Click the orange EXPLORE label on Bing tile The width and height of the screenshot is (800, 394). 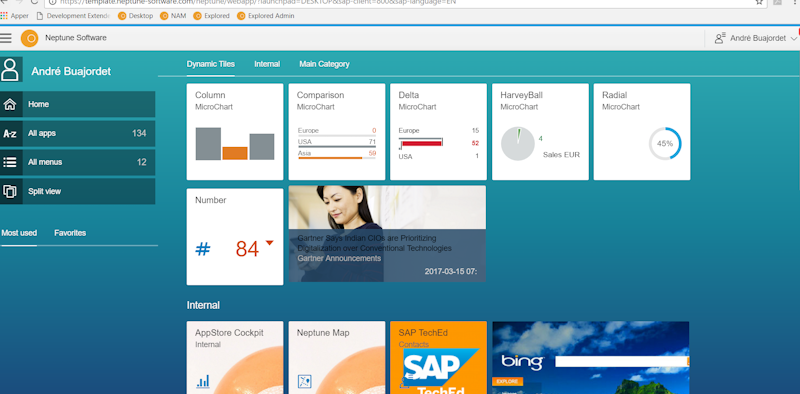coord(507,381)
